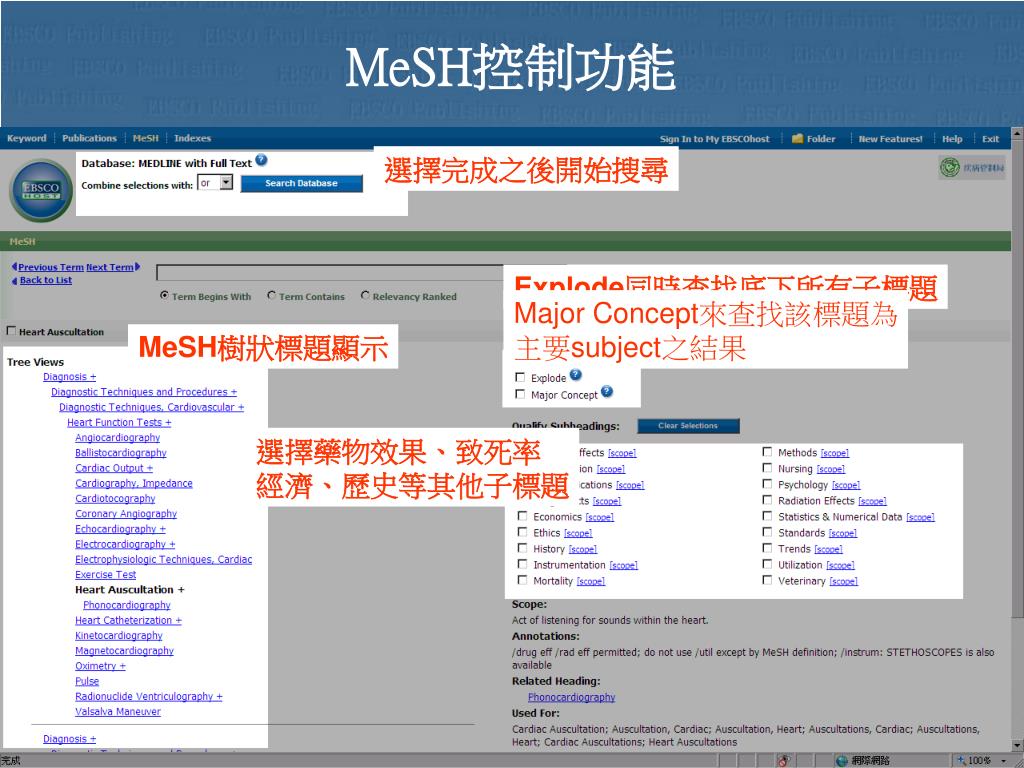The height and width of the screenshot is (768, 1024).
Task: Enable the Explode checkbox
Action: click(520, 377)
